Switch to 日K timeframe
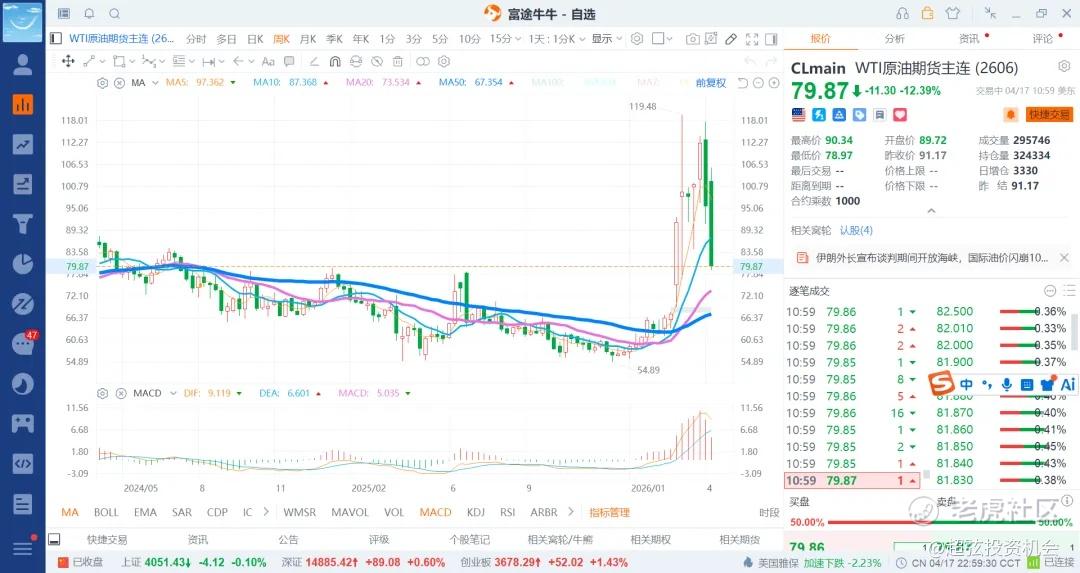The width and height of the screenshot is (1080, 573). 255,39
